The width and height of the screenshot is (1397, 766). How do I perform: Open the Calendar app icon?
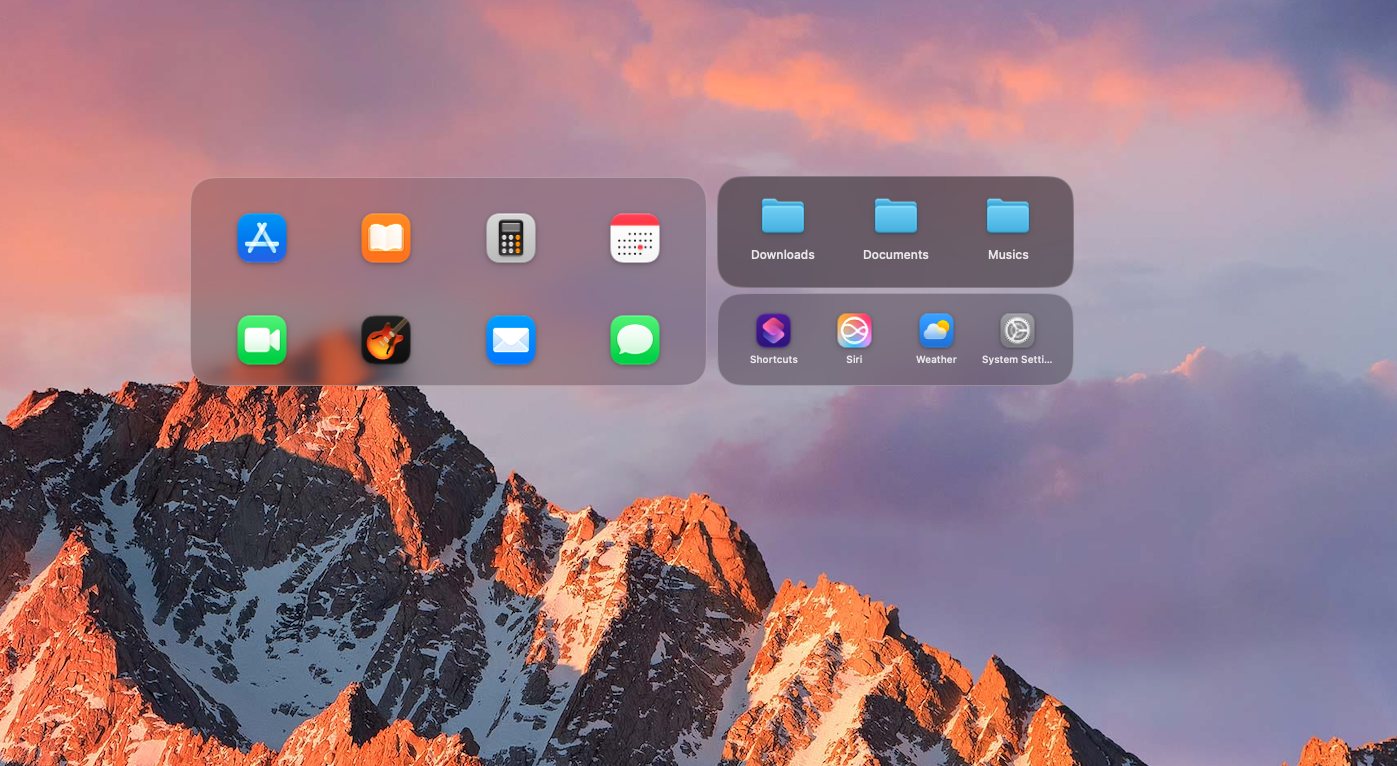coord(635,238)
